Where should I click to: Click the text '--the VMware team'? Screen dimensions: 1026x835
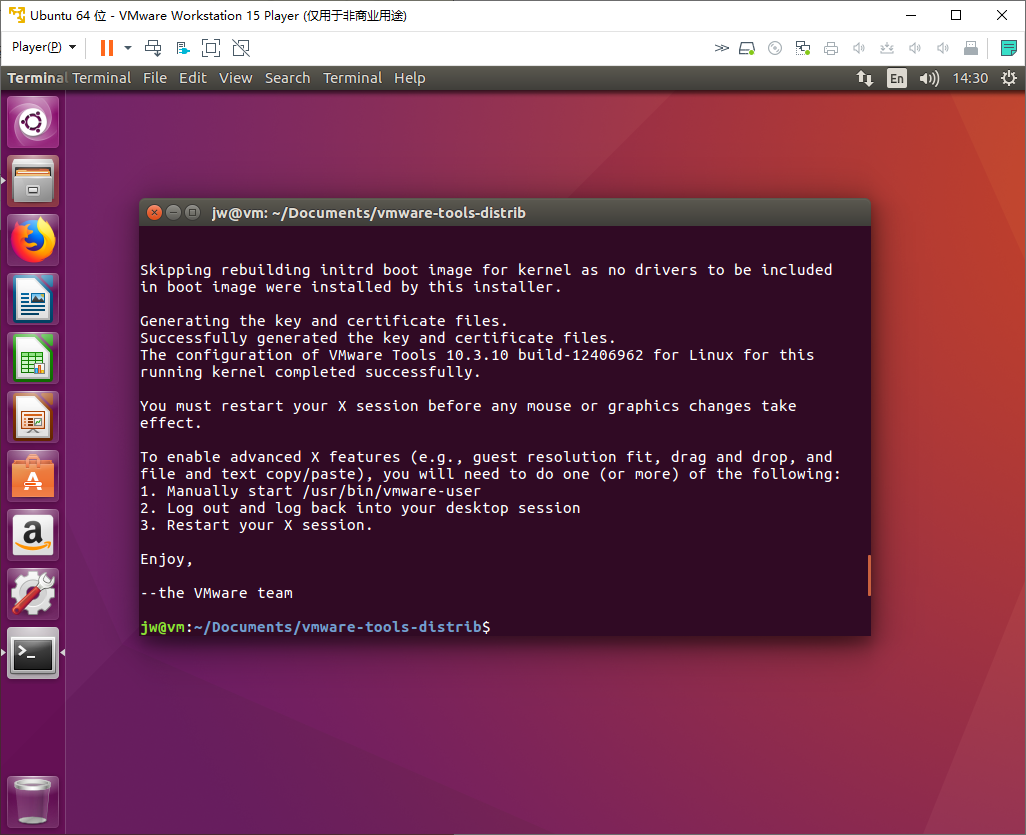click(x=217, y=593)
